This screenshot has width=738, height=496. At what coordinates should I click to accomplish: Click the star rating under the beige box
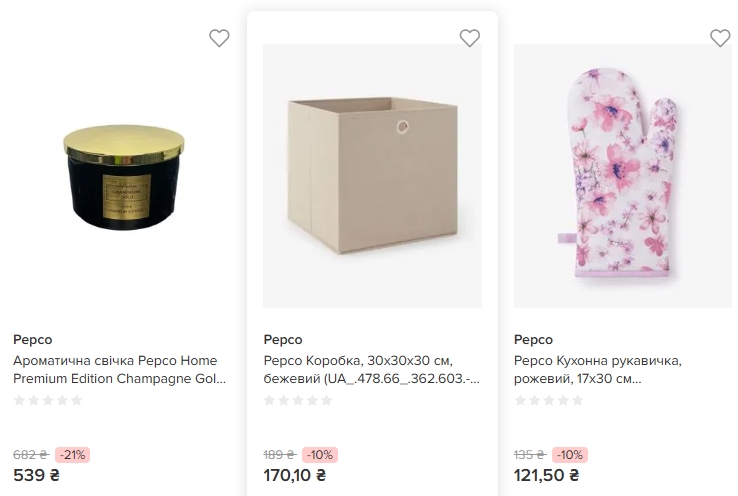tap(298, 400)
